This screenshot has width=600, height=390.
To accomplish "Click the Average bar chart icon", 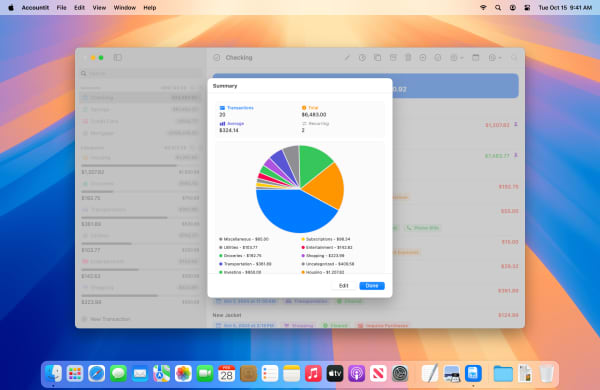I will coord(222,124).
